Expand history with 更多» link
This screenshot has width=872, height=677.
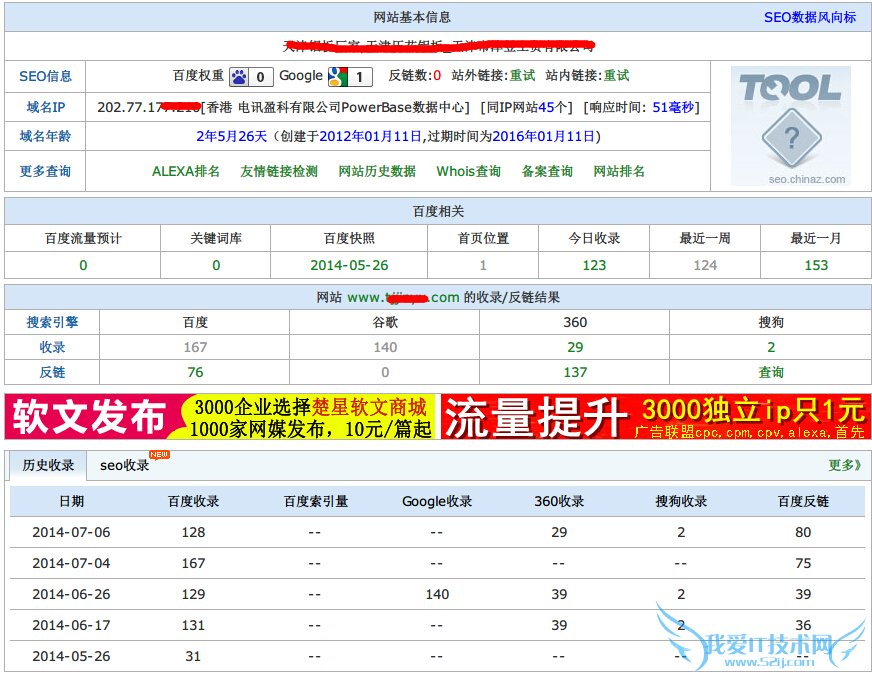click(844, 465)
